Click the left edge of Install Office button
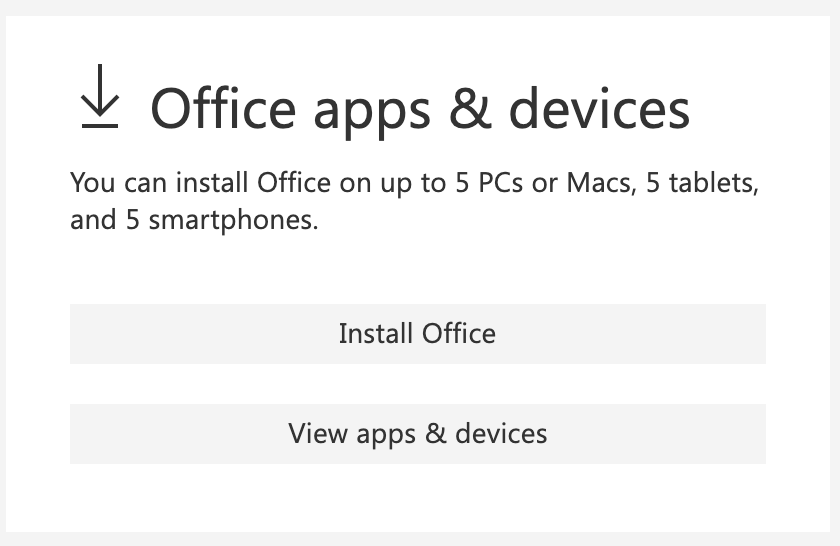This screenshot has width=840, height=546. [76, 334]
